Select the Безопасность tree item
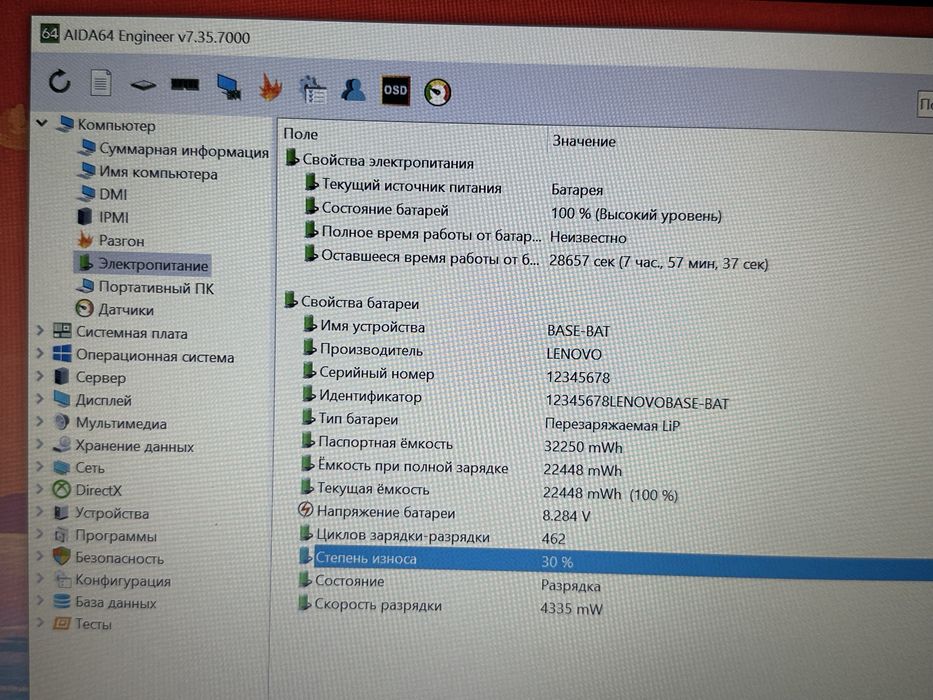Image resolution: width=933 pixels, height=700 pixels. 108,558
